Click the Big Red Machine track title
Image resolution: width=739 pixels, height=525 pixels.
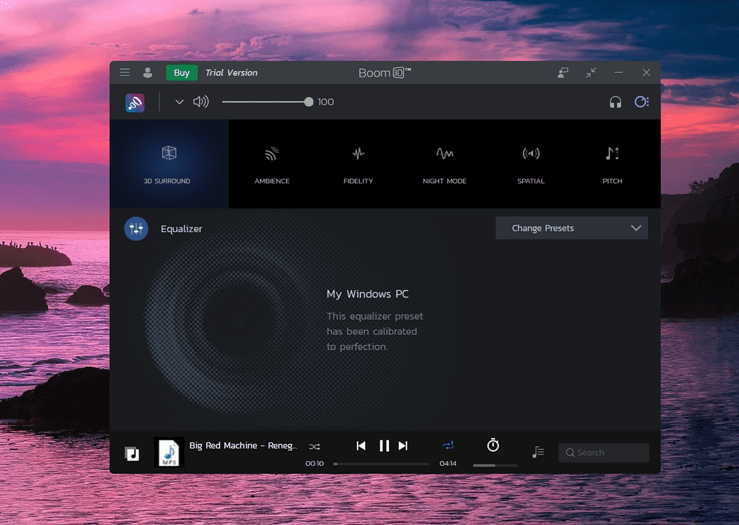[243, 445]
